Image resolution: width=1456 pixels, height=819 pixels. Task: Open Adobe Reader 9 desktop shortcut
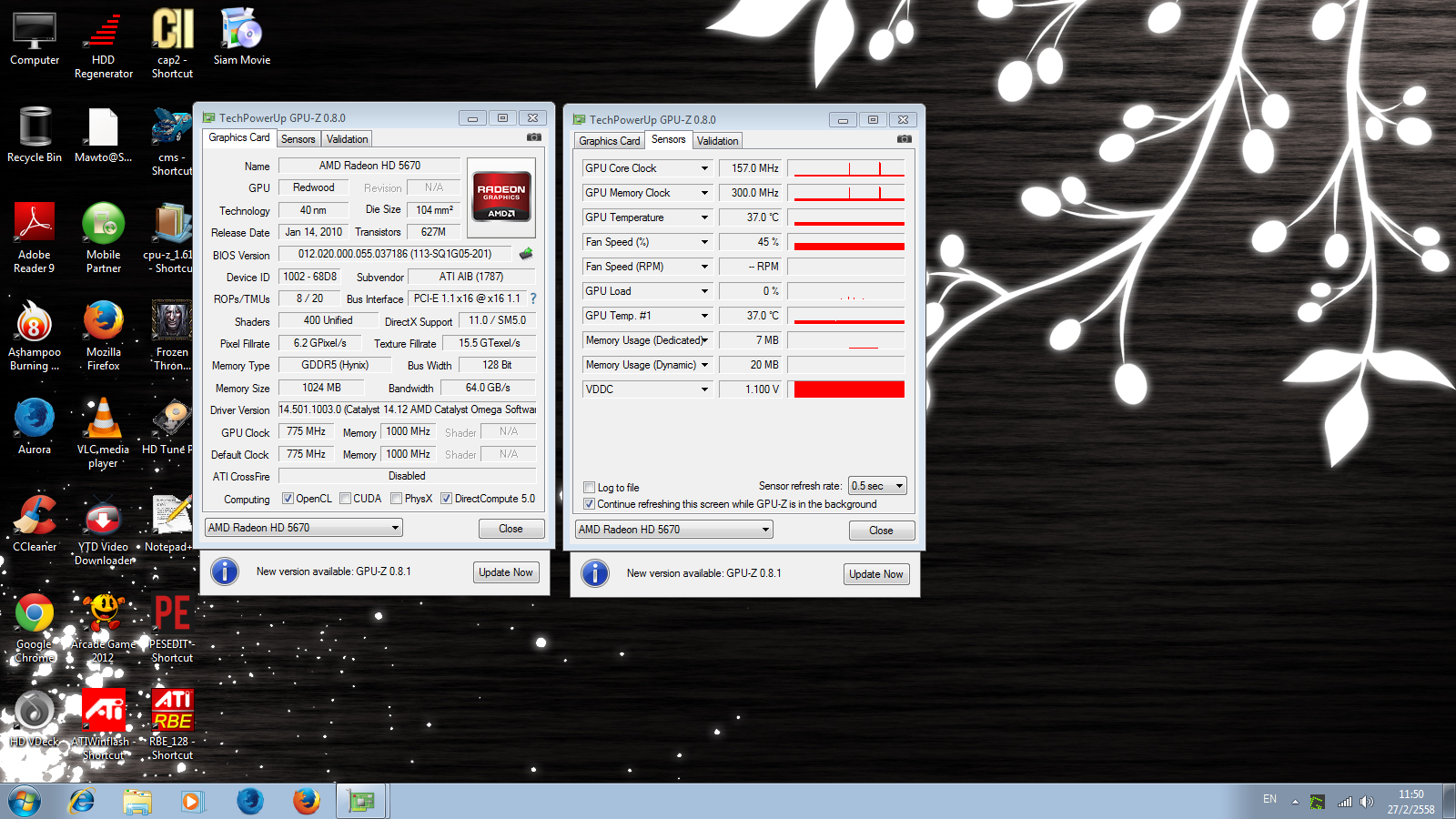(35, 238)
